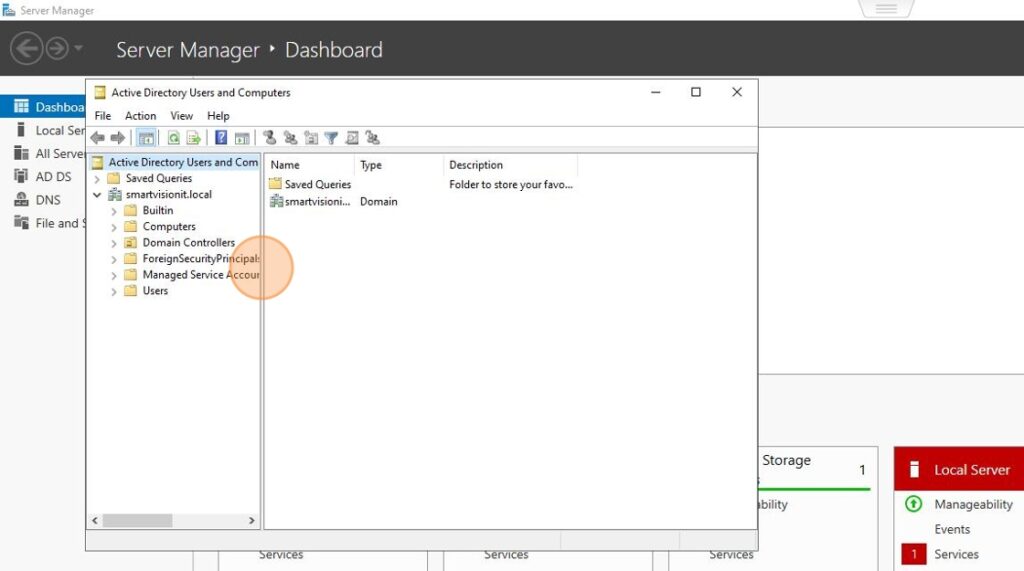
Task: Click the Create new group toolbar icon
Action: click(x=290, y=138)
